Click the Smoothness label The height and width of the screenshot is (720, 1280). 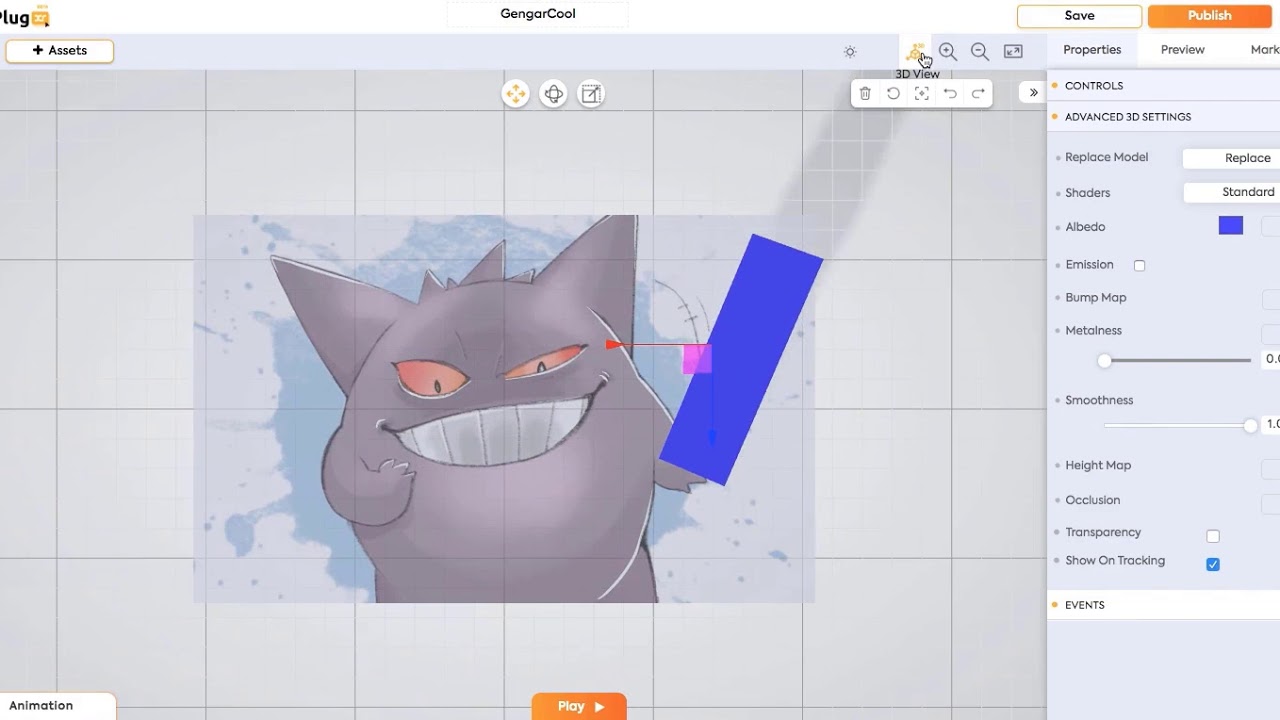click(1099, 401)
